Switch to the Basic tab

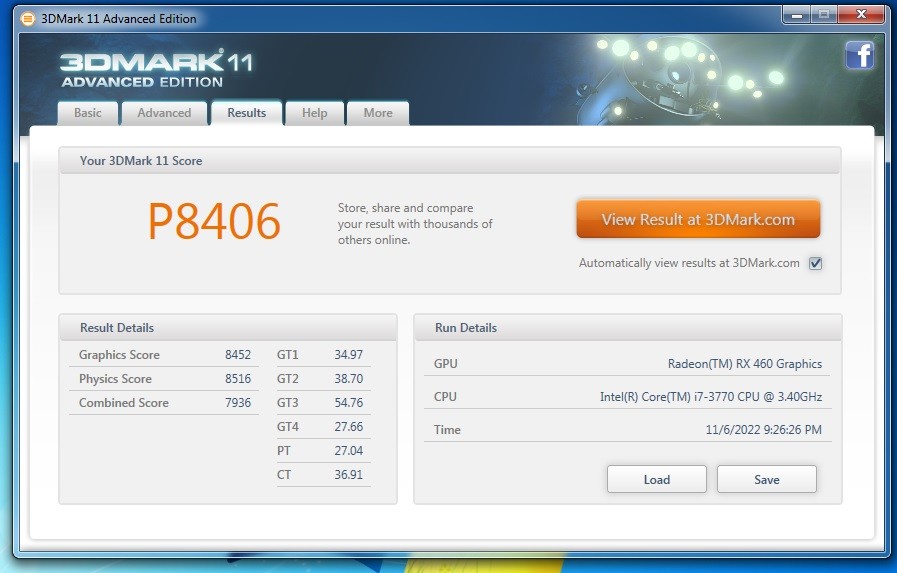tap(88, 113)
